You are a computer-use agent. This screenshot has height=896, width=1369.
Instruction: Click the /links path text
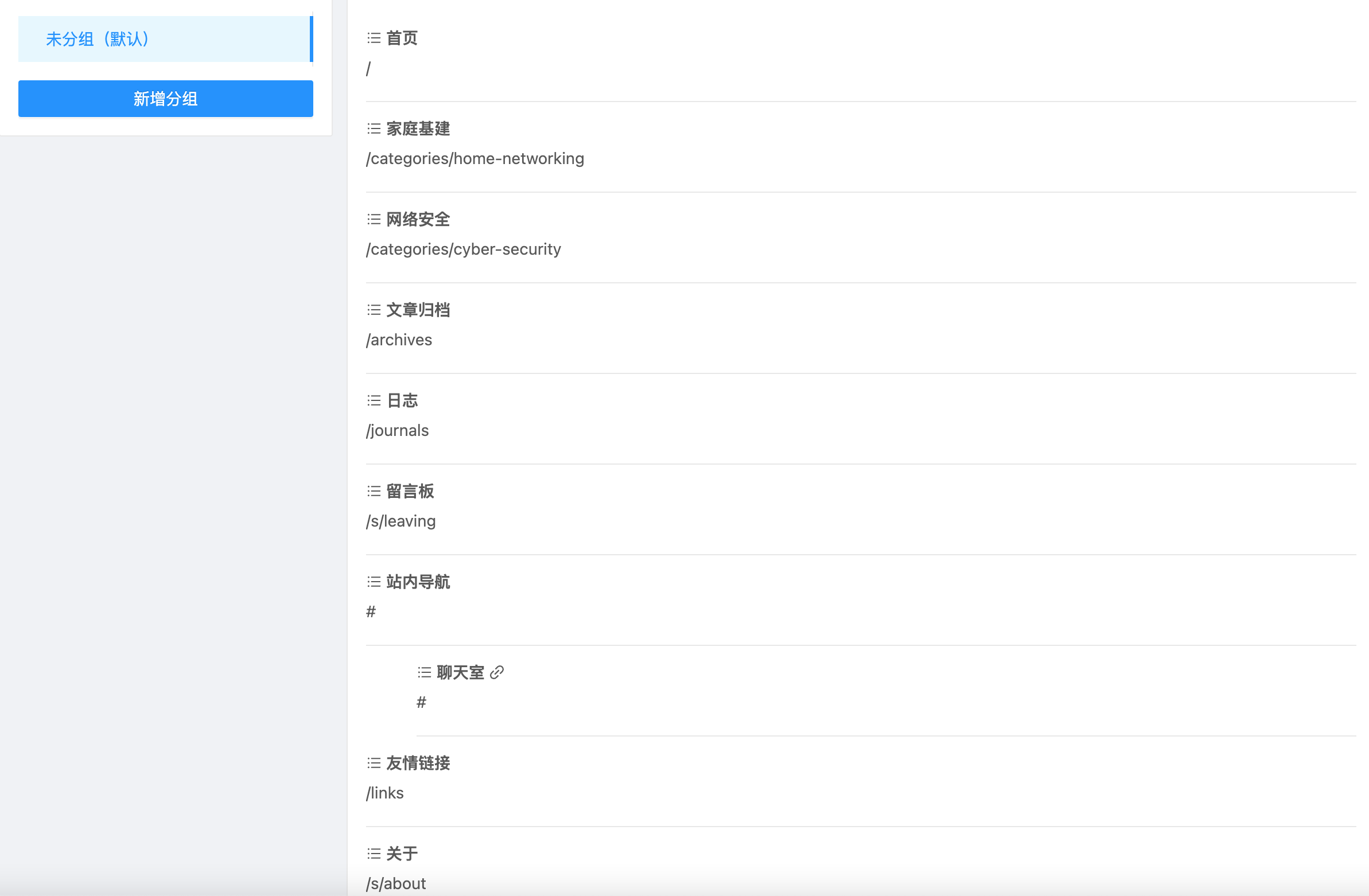385,794
